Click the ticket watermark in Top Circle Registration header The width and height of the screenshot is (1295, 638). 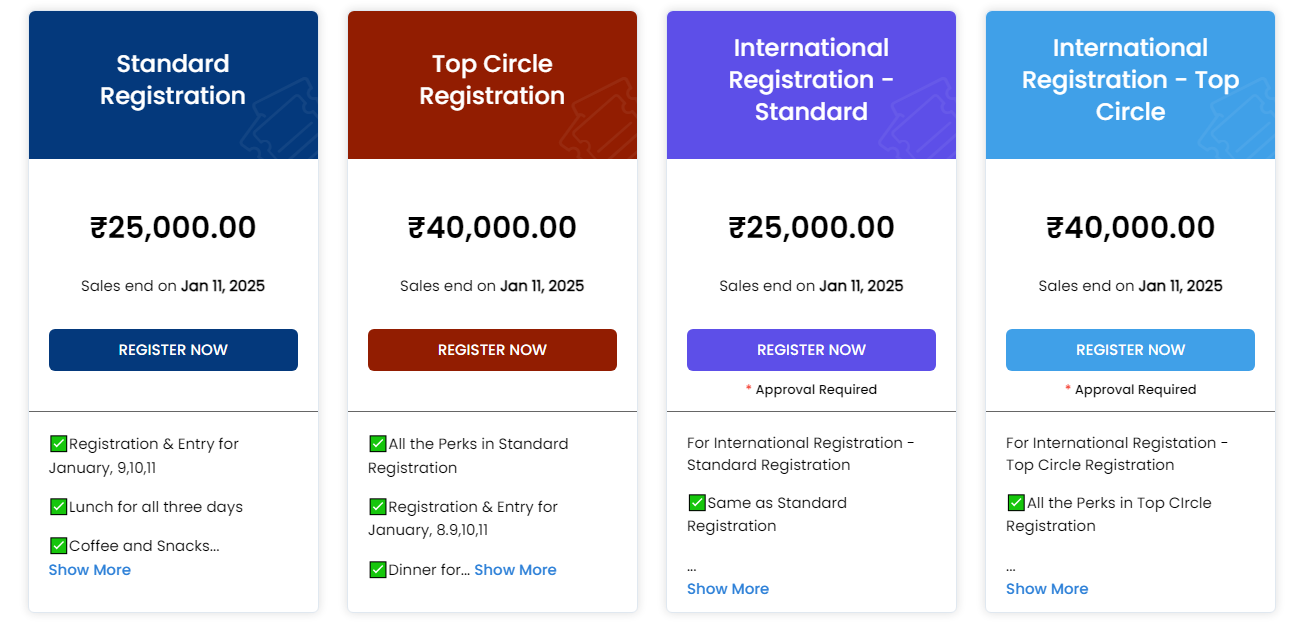point(597,119)
